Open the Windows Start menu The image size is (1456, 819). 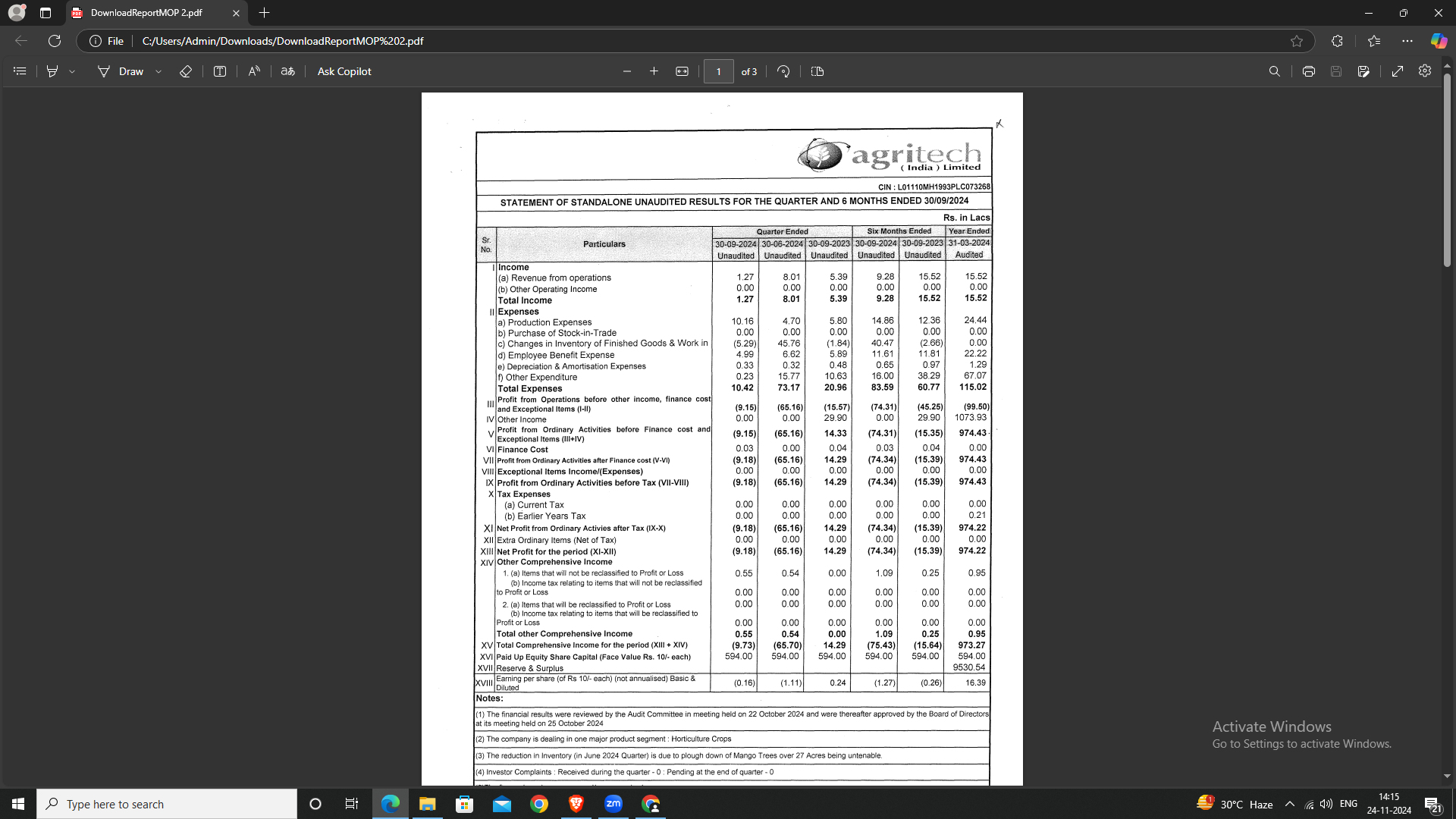[x=18, y=804]
